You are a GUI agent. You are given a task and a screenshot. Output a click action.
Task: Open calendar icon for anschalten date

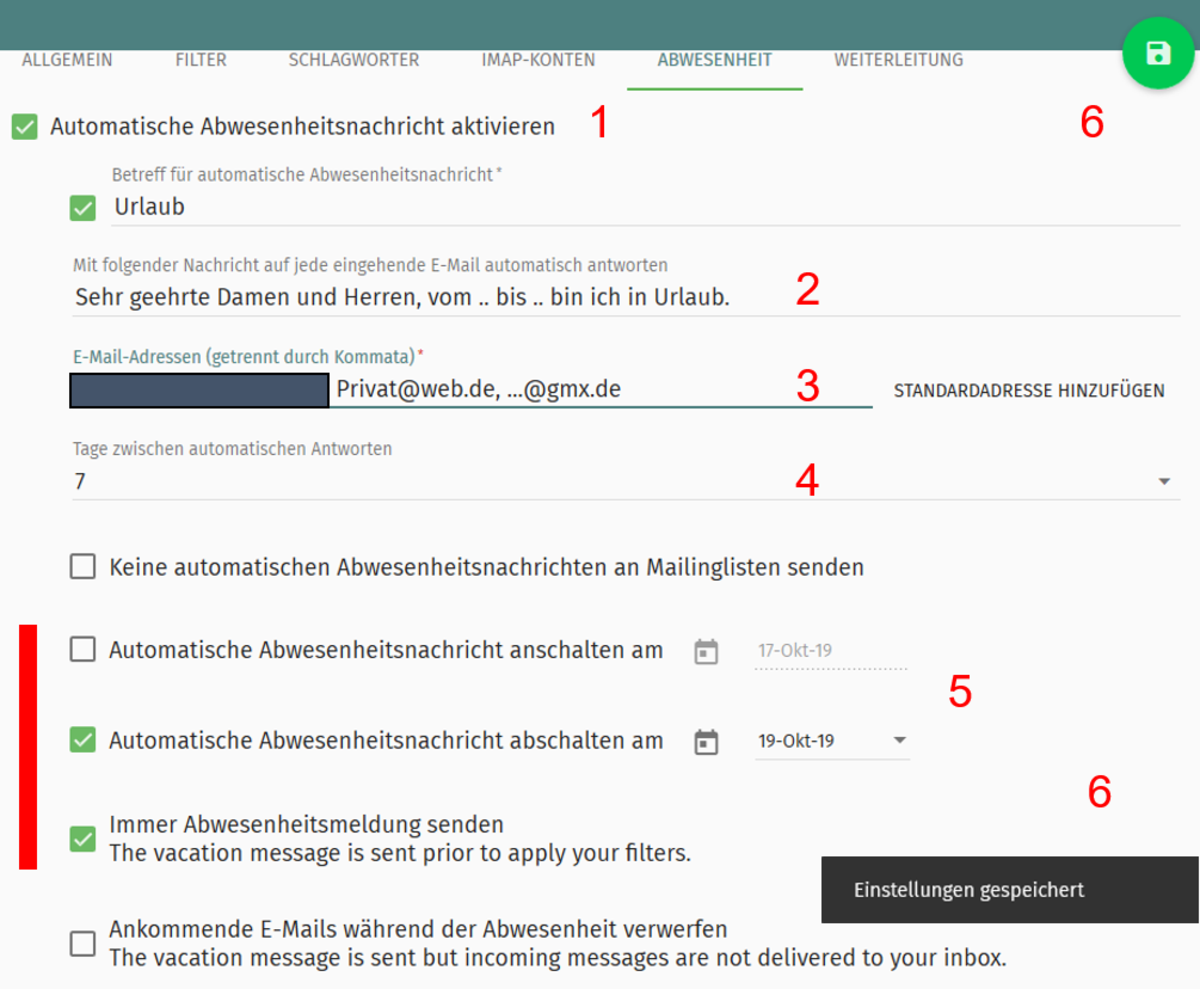point(706,652)
